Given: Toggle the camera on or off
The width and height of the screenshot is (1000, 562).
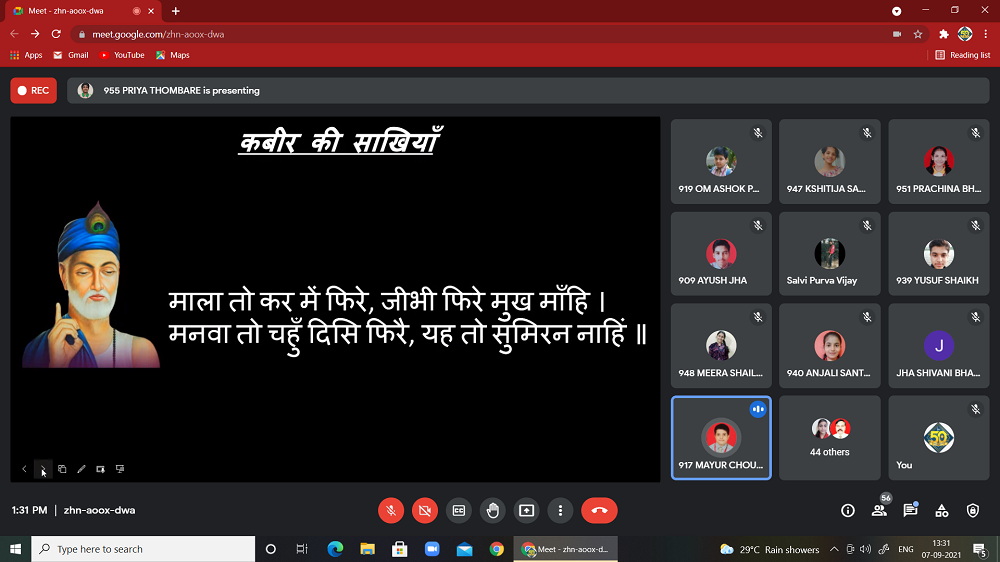Looking at the screenshot, I should 425,510.
